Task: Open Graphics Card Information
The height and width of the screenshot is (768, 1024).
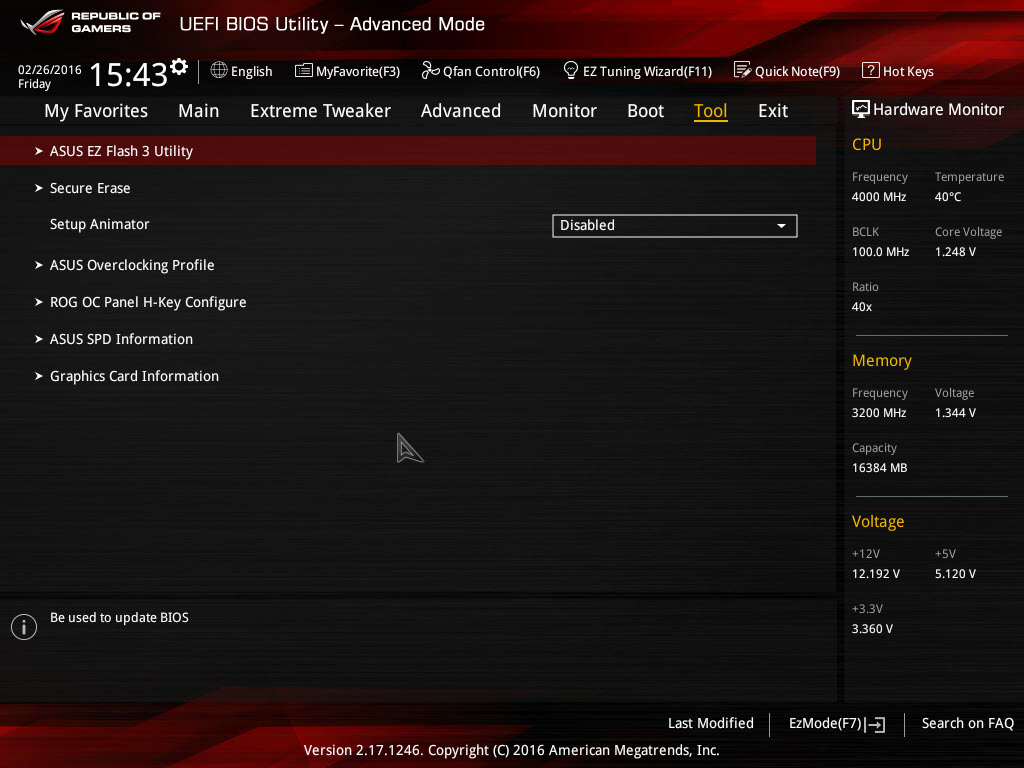Action: (408, 376)
